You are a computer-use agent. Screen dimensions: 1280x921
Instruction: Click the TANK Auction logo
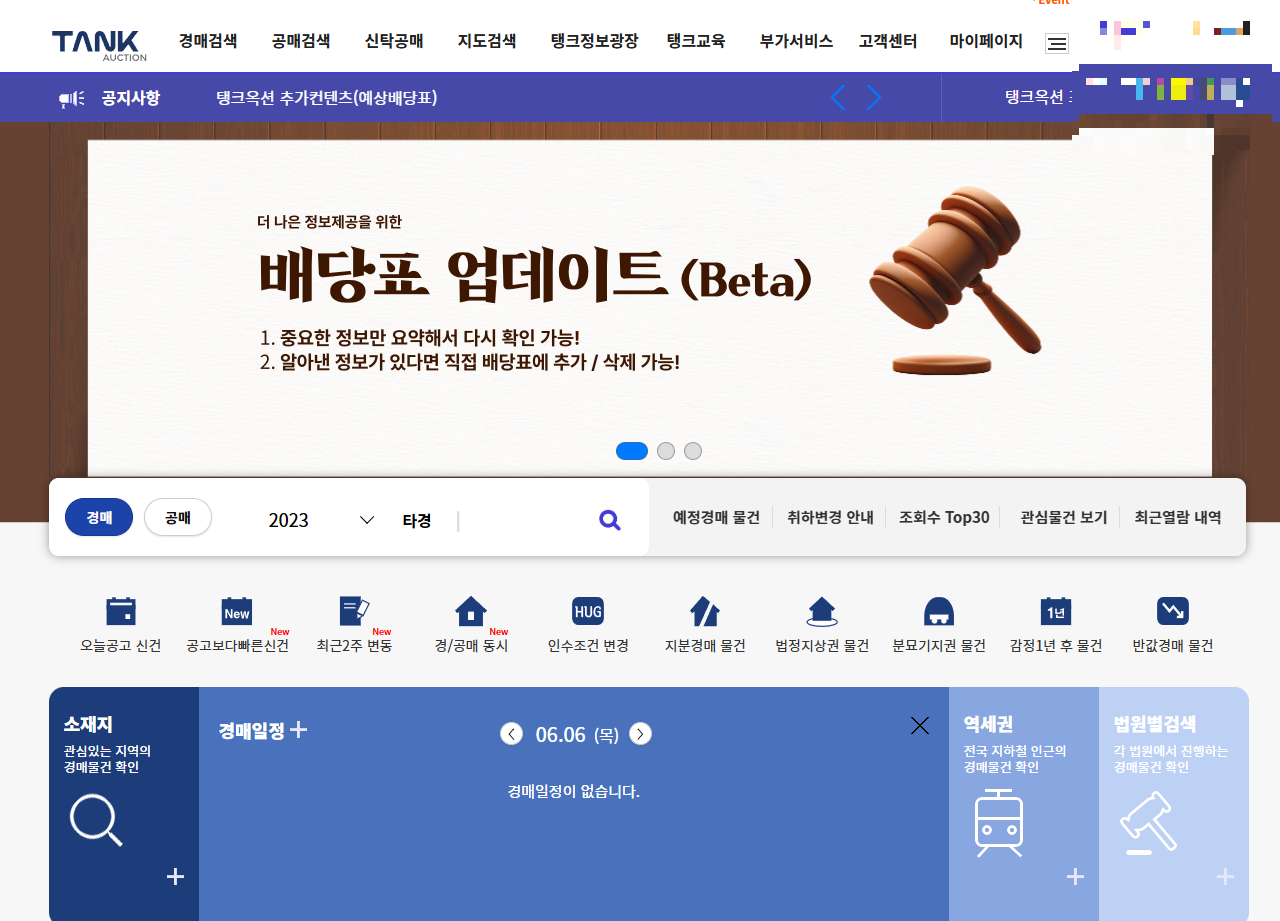99,45
